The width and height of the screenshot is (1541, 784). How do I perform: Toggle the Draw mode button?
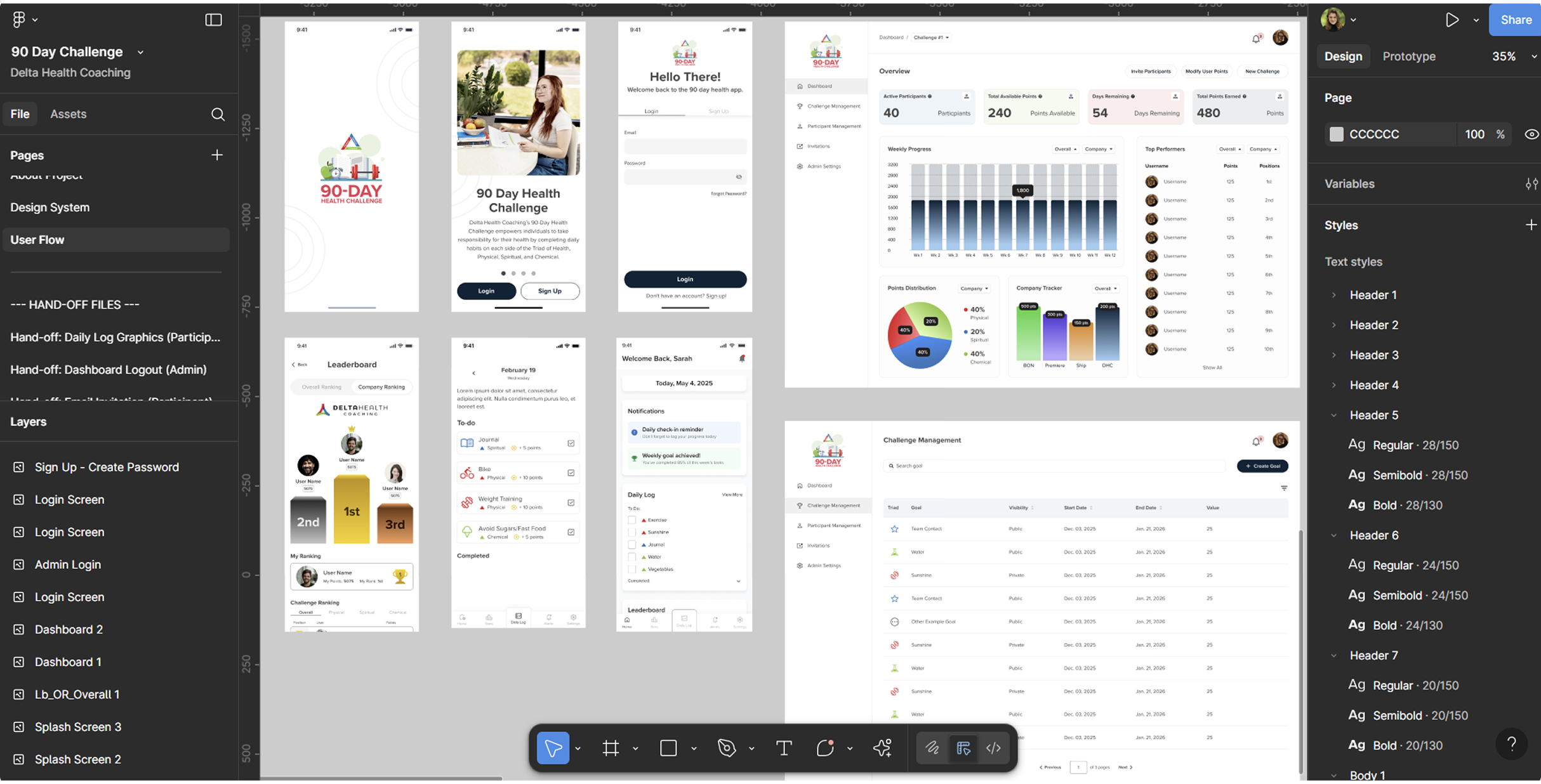click(932, 748)
